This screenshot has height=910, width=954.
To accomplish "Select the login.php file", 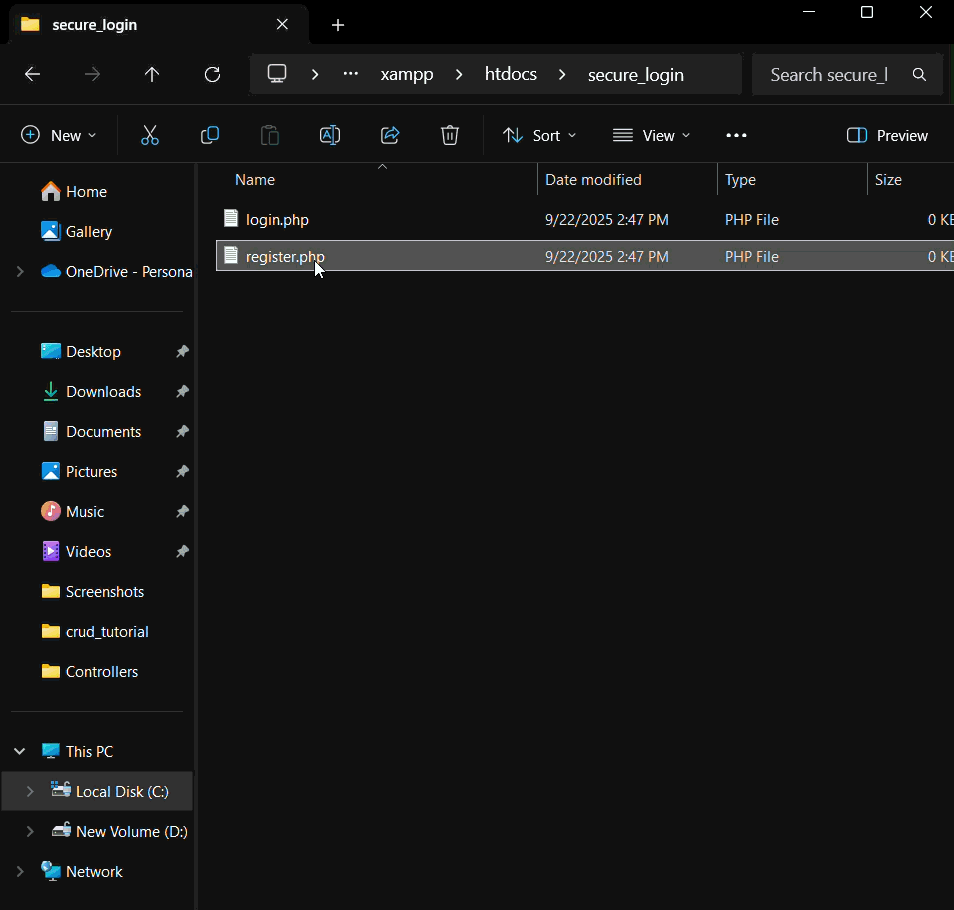I will coord(277,219).
